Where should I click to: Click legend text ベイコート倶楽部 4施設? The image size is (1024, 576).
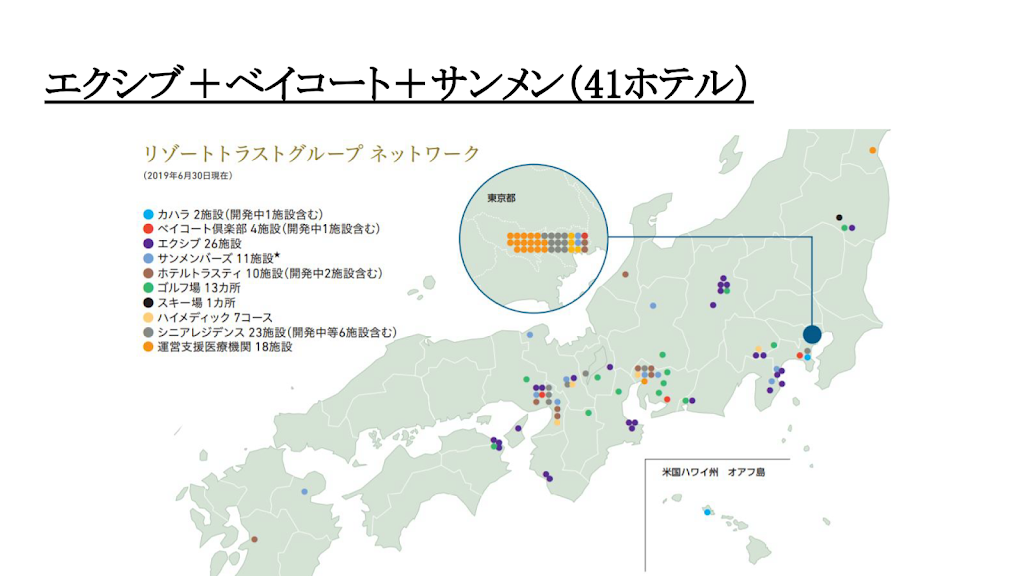[268, 229]
